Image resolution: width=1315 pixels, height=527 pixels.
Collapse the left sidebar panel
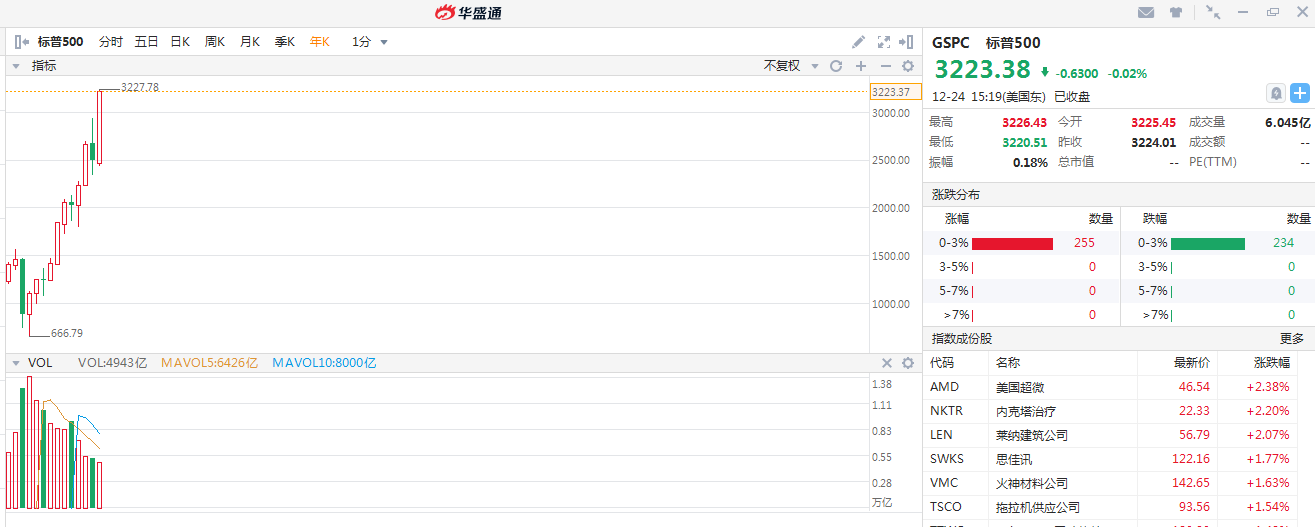coord(22,42)
